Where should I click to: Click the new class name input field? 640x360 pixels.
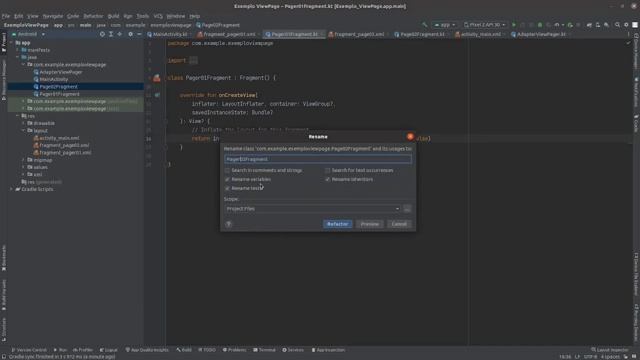coord(318,159)
